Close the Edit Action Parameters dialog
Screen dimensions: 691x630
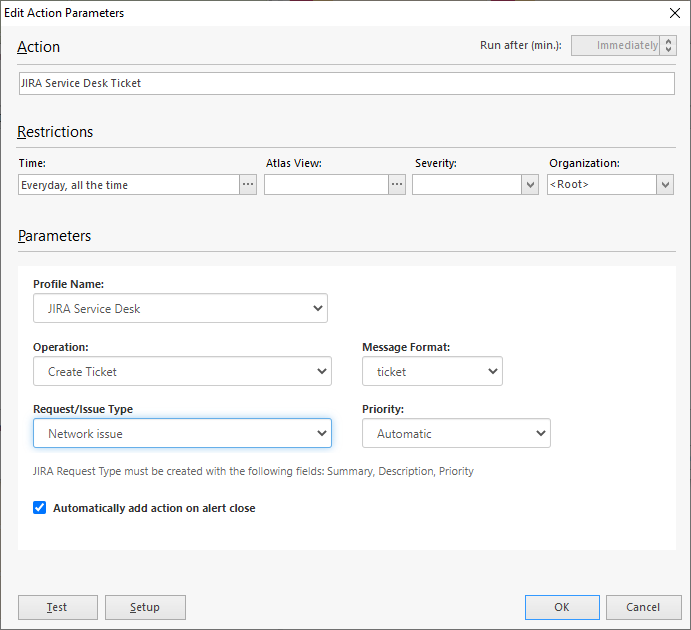(x=675, y=13)
